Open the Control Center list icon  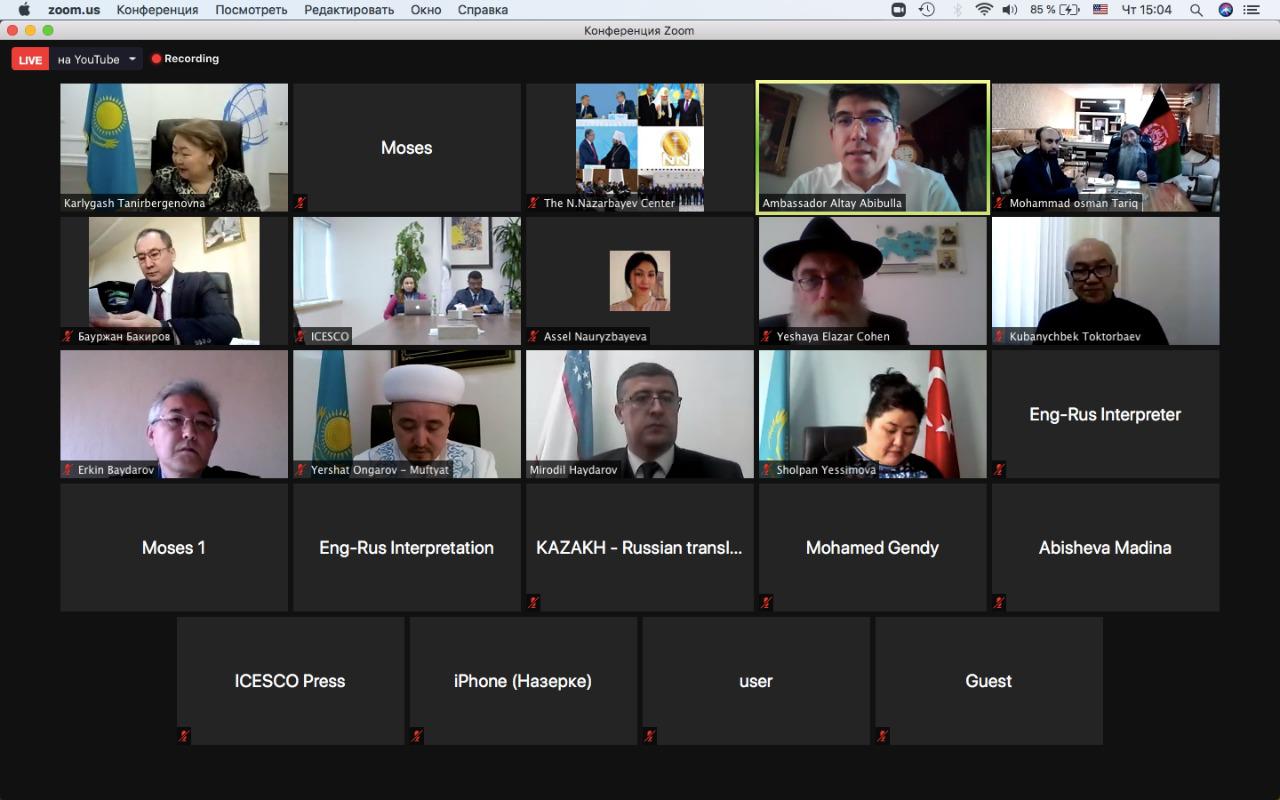[1252, 10]
